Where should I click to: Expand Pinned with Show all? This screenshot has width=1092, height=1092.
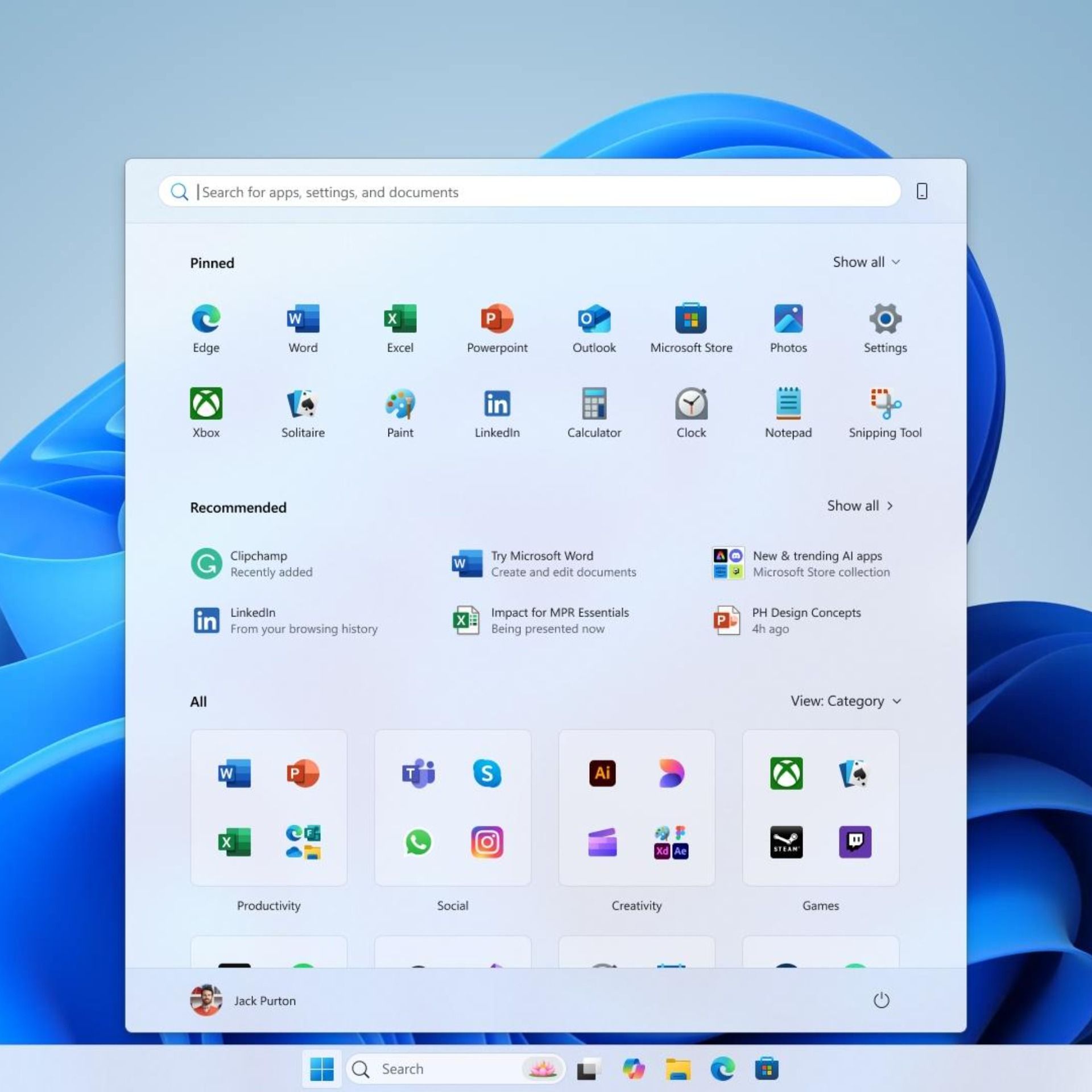pyautogui.click(x=866, y=262)
